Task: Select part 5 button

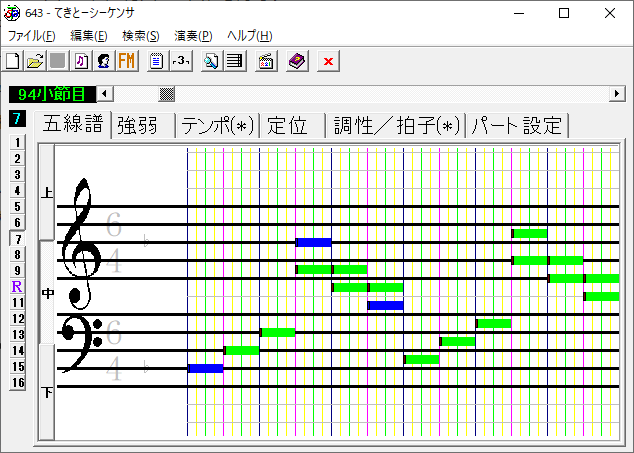Action: 17,207
